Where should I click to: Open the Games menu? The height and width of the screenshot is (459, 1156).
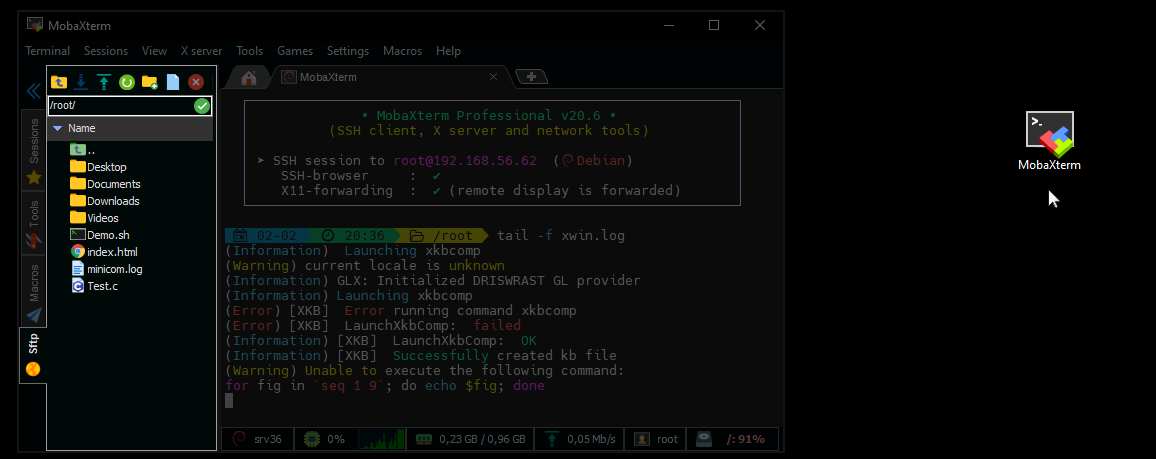295,51
